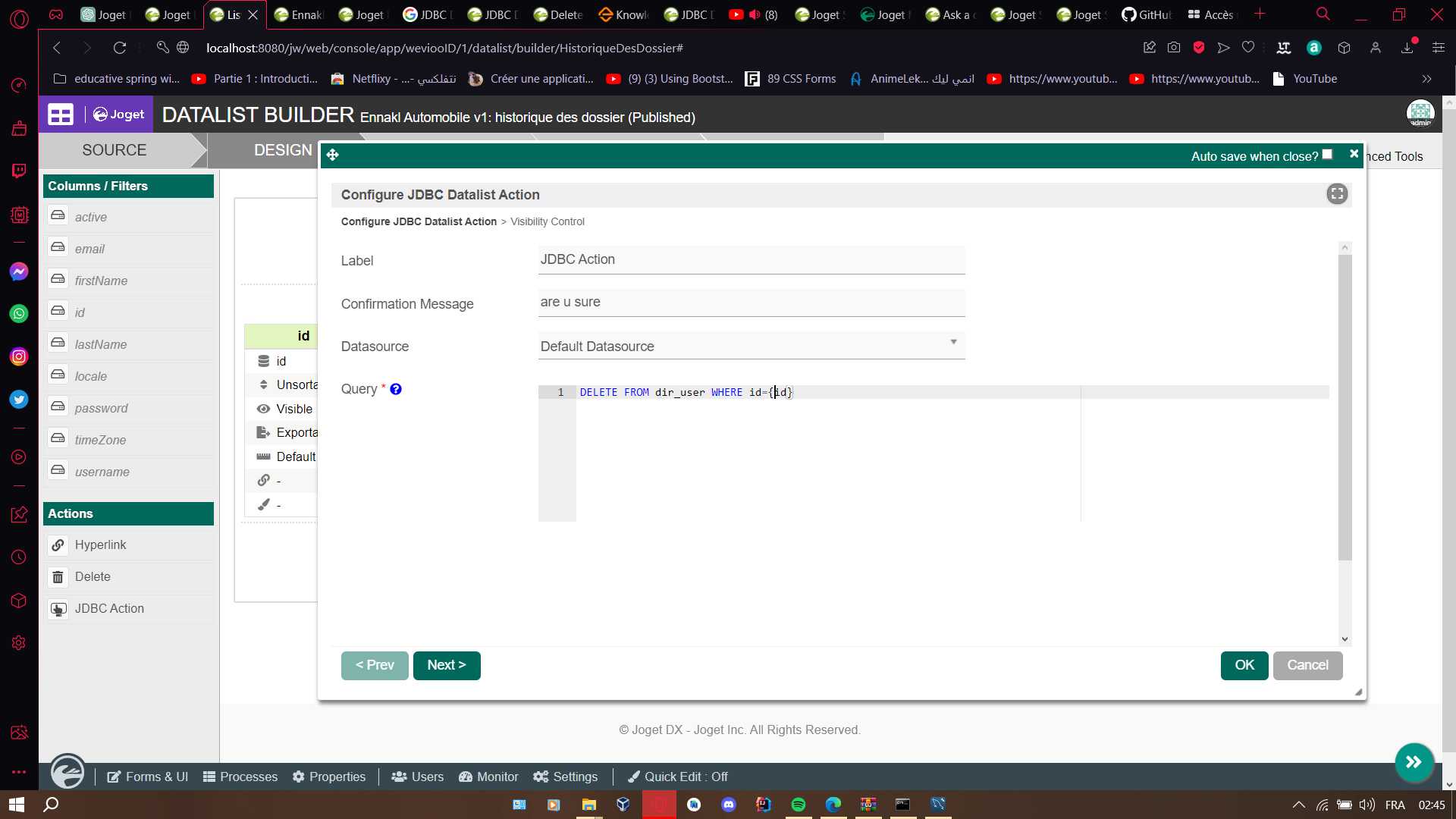Enable Auto save when close checkbox
Screen dimensions: 1456x819
click(1327, 155)
